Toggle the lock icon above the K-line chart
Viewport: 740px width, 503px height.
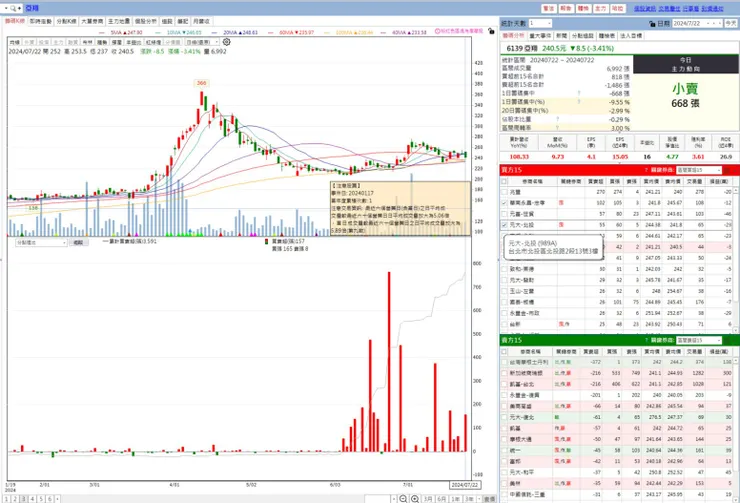pos(491,31)
